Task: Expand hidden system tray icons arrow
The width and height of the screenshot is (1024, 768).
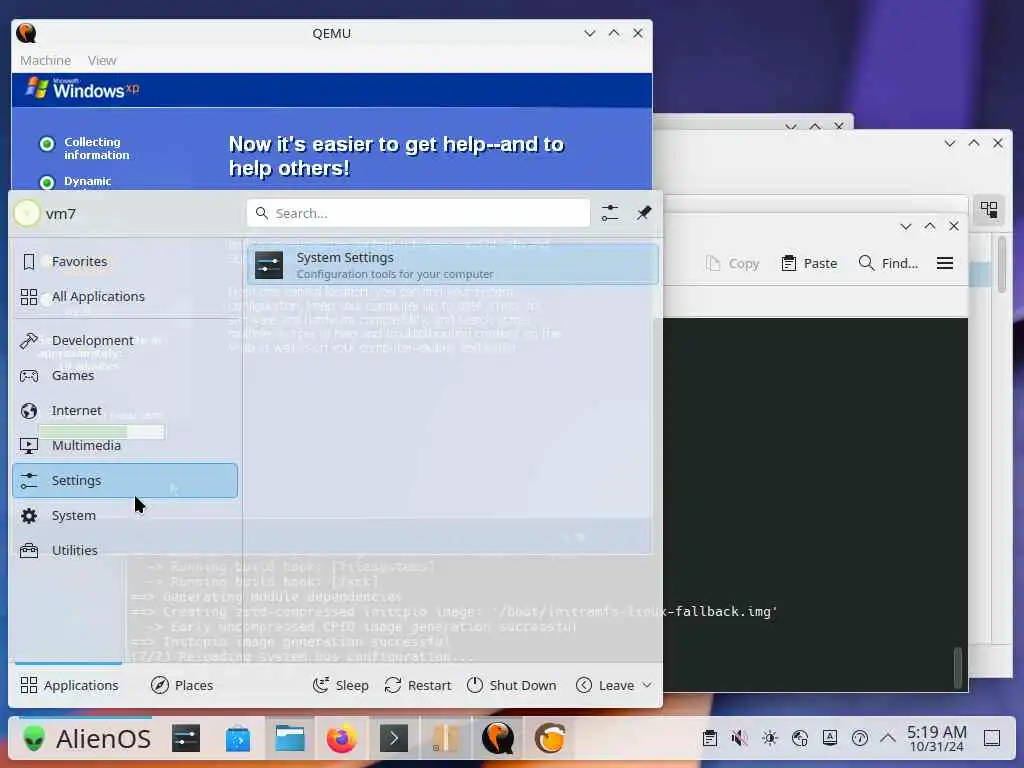Action: click(x=888, y=739)
